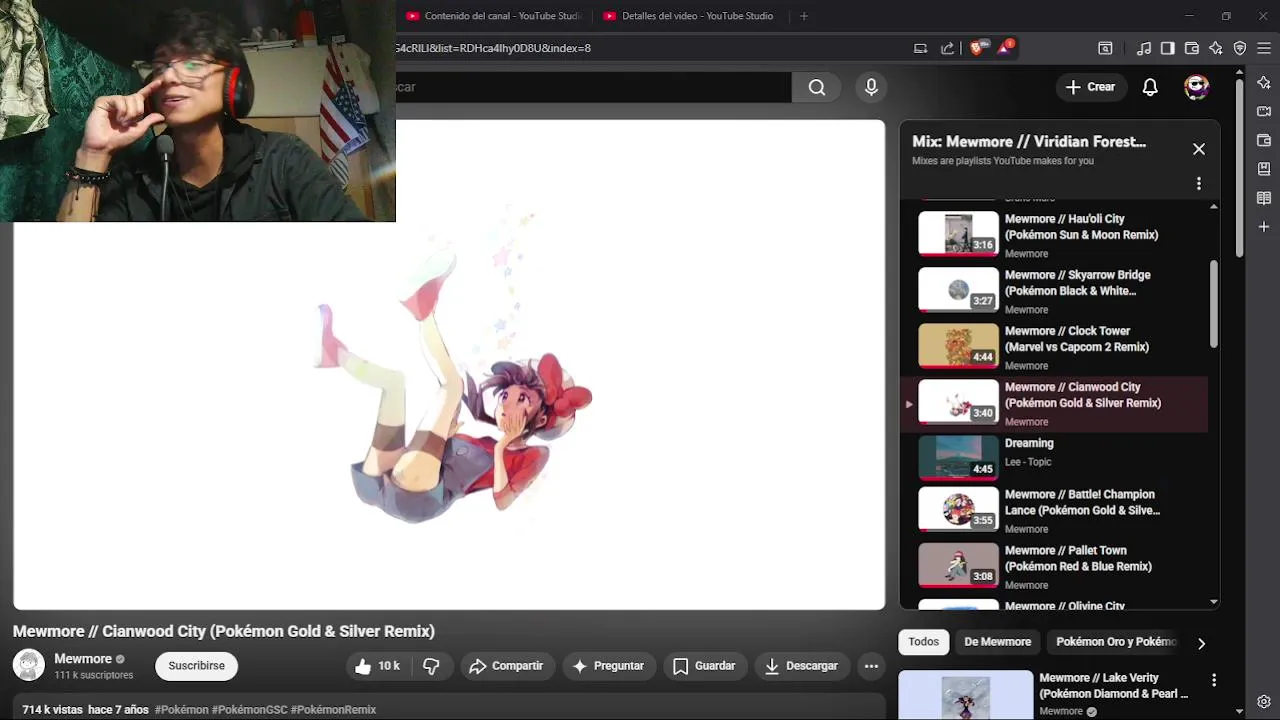This screenshot has height=720, width=1280.
Task: Open Leo AI in the sidebar
Action: point(1264,83)
